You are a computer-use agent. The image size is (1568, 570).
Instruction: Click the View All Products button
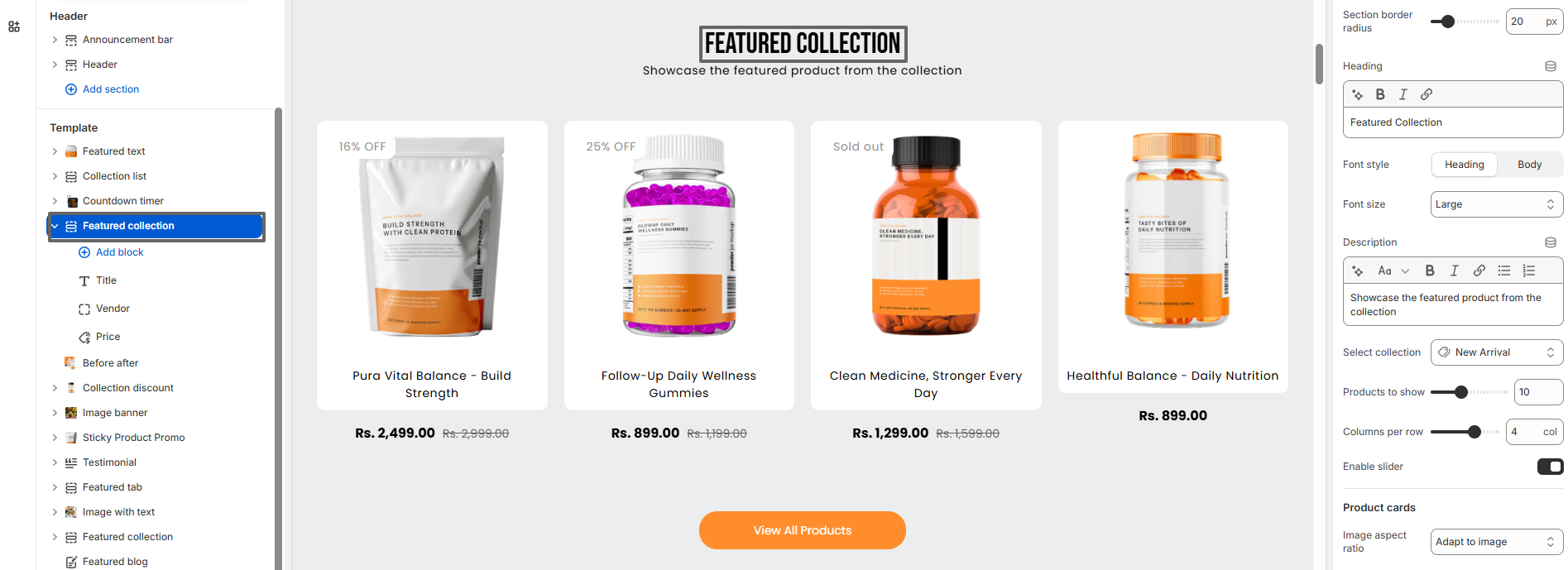(801, 529)
